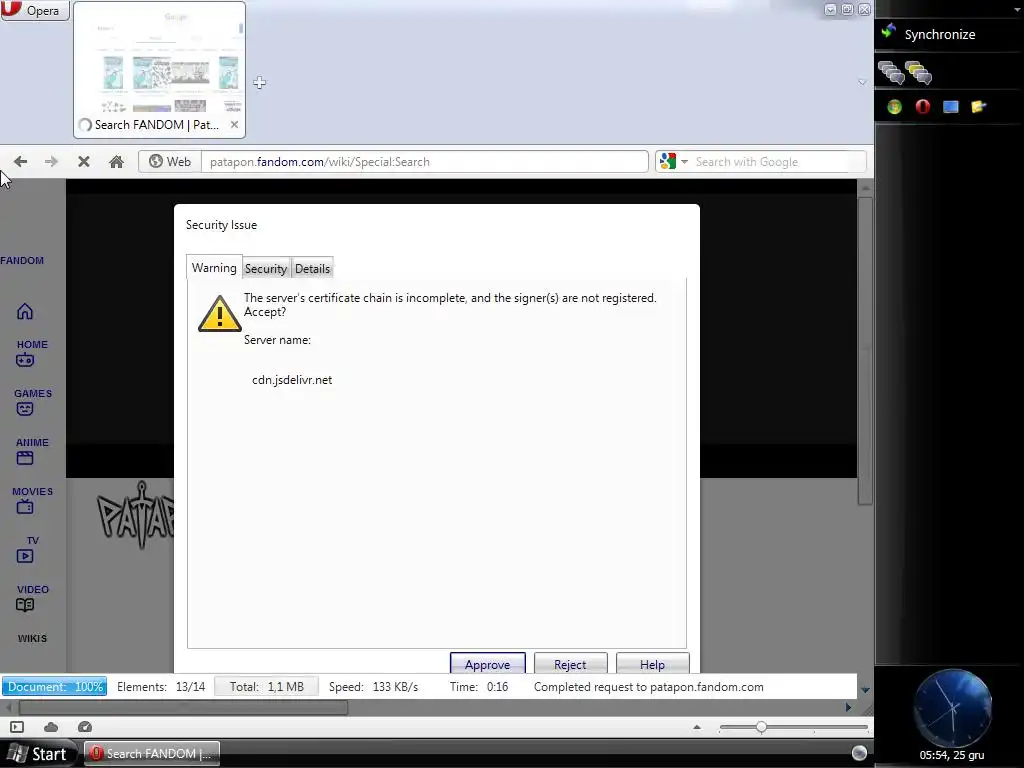Click the Elements 13/14 status entry
Screen dimensions: 1024x768
coord(161,686)
